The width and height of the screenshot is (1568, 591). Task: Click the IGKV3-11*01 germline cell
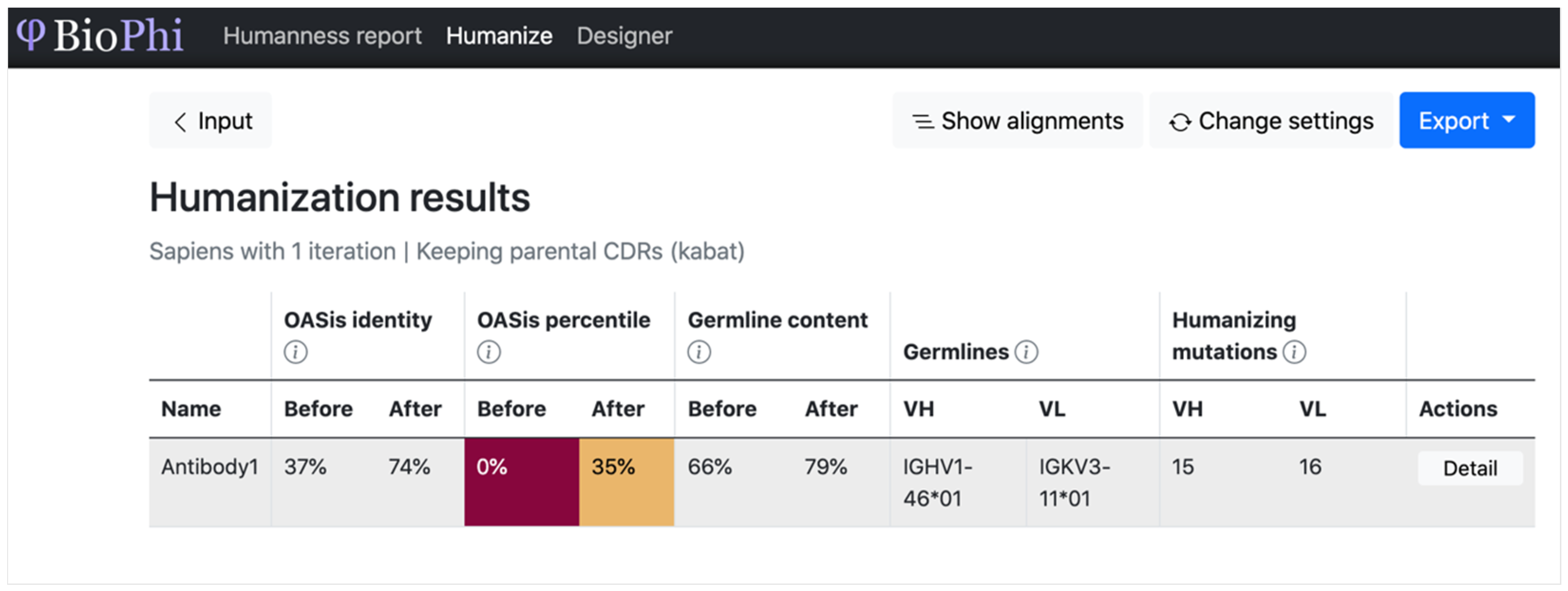1074,483
